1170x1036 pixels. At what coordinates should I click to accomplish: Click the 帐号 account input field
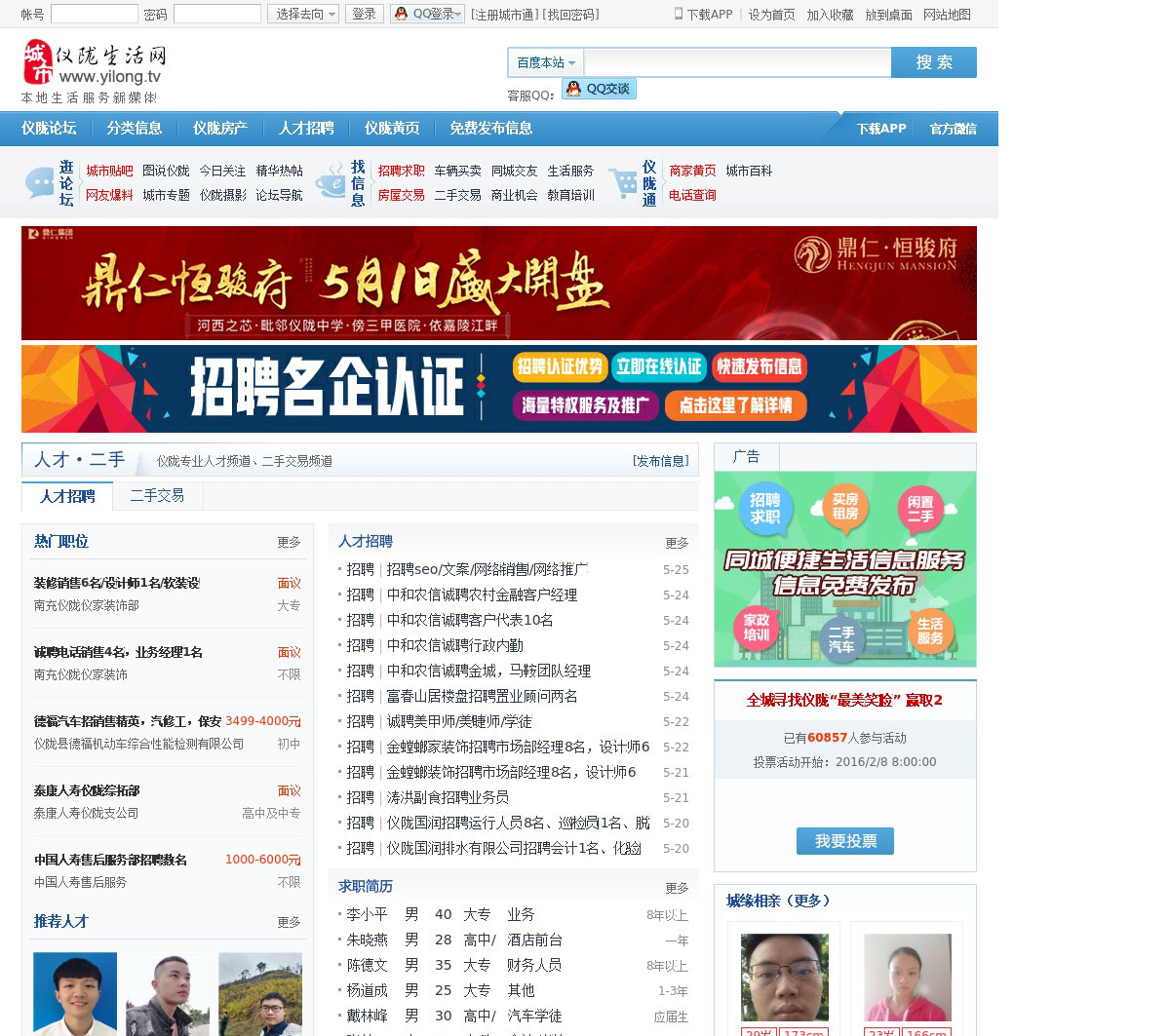(95, 14)
